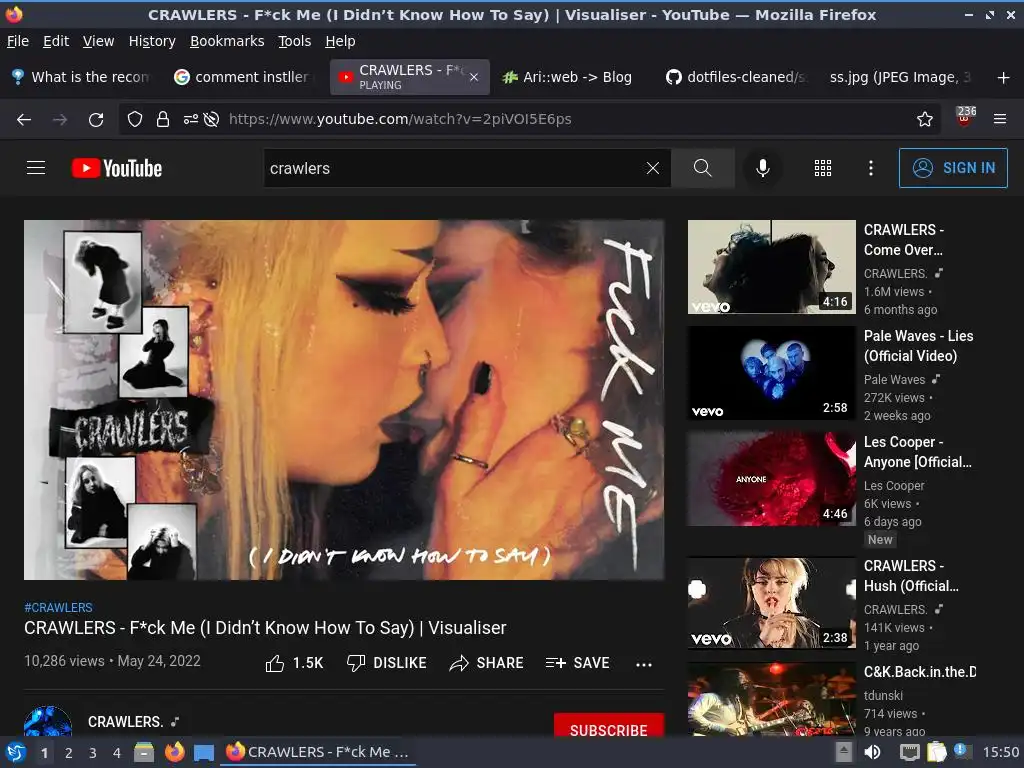Open the volume icon in the system tray
The image size is (1024, 768).
(x=872, y=752)
